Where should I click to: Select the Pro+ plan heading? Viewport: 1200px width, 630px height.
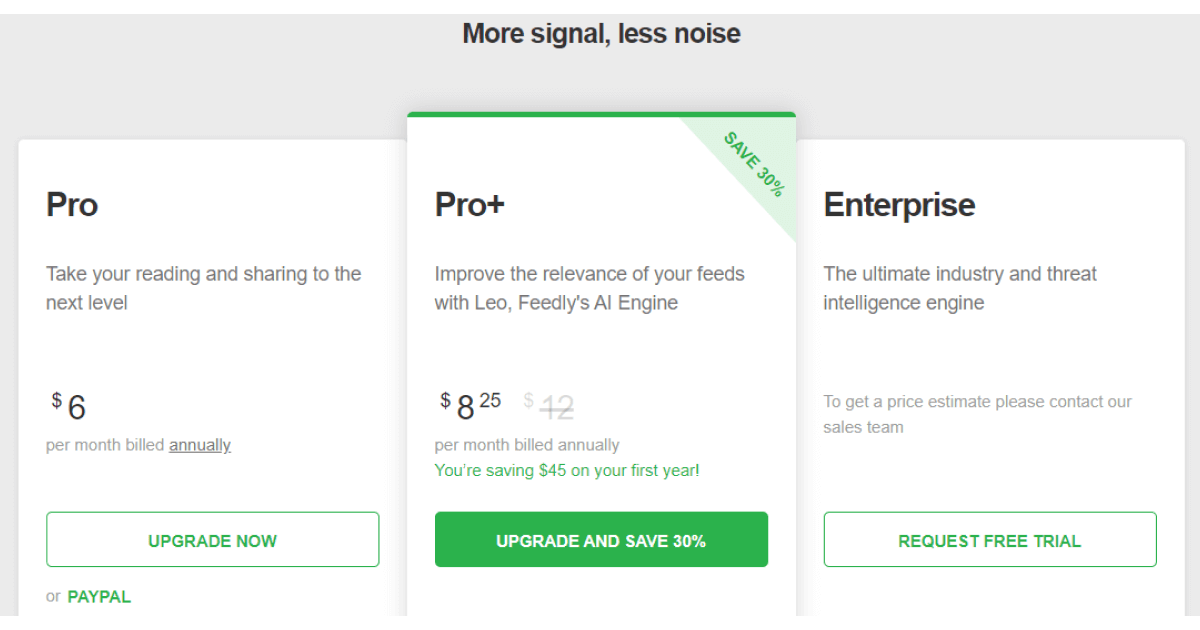pyautogui.click(x=470, y=205)
